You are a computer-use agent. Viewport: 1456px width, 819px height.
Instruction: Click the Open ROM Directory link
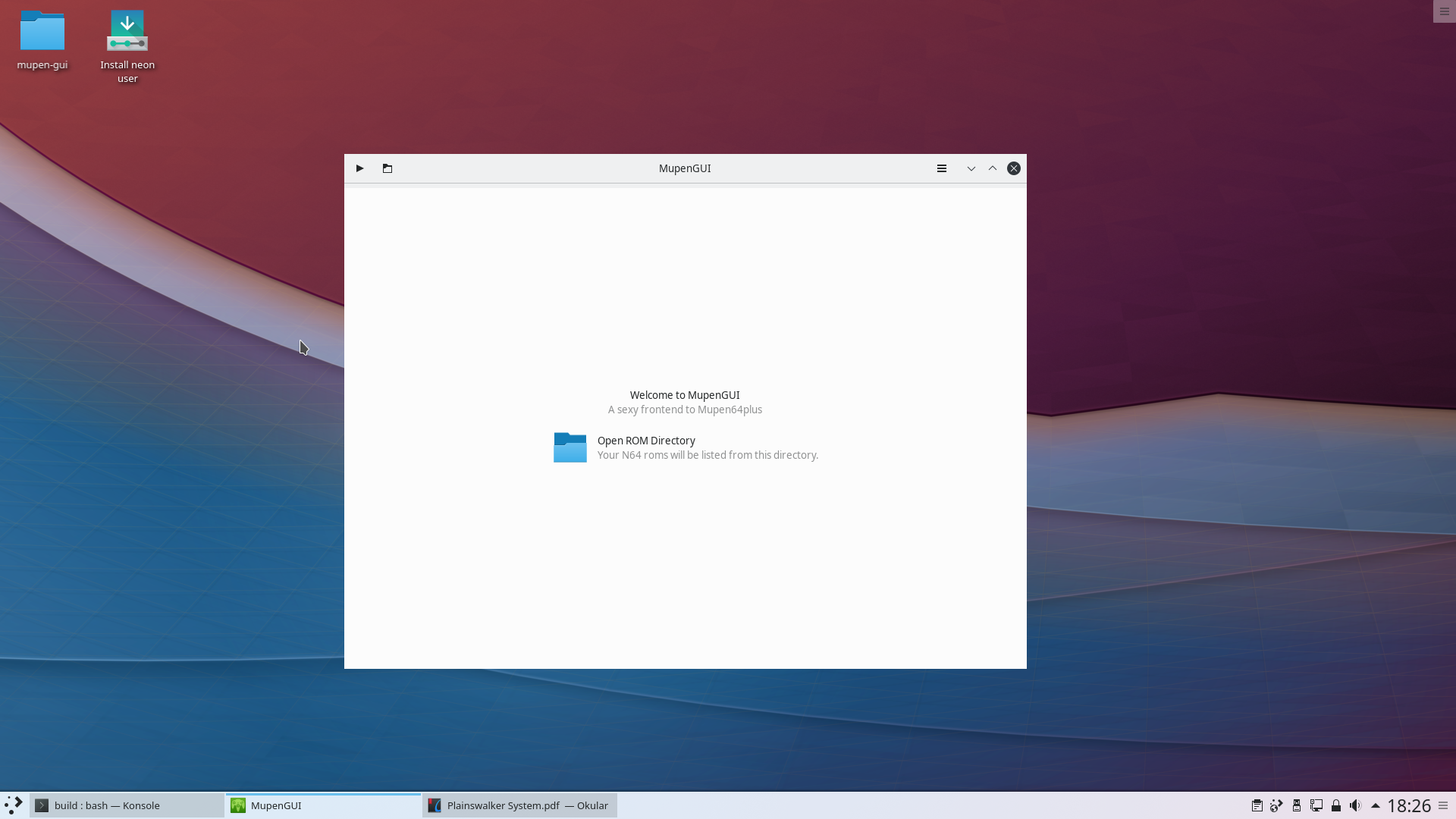(646, 441)
